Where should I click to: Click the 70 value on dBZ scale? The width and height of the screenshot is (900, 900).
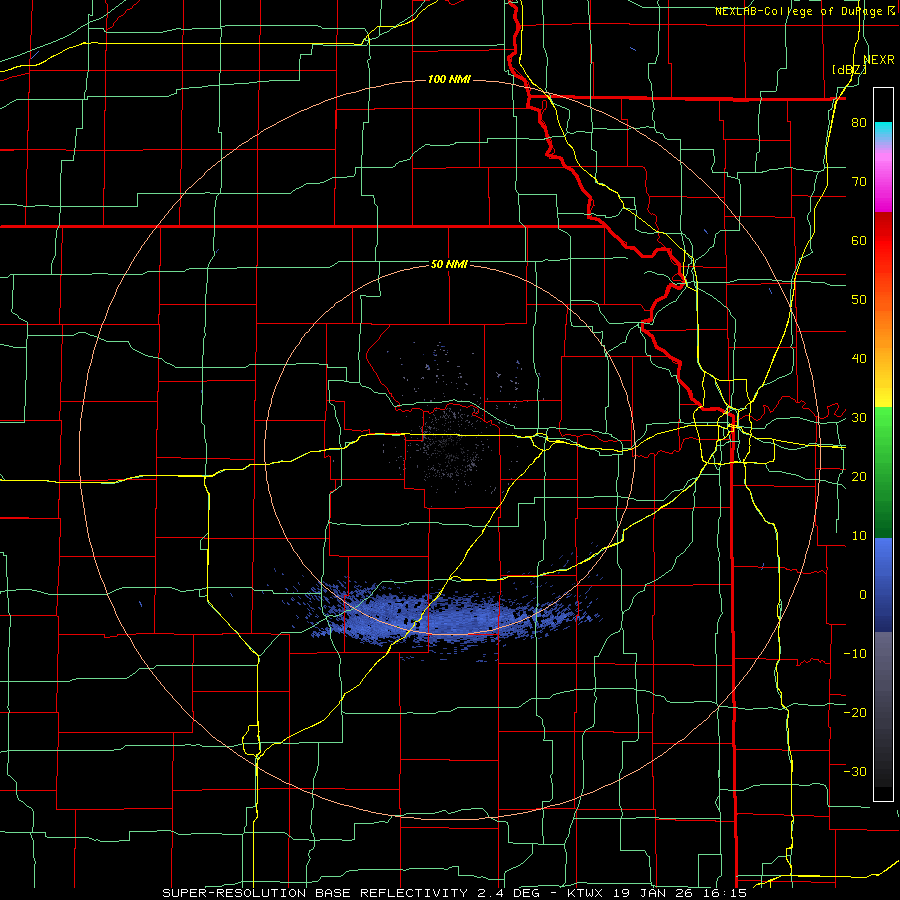(x=859, y=181)
